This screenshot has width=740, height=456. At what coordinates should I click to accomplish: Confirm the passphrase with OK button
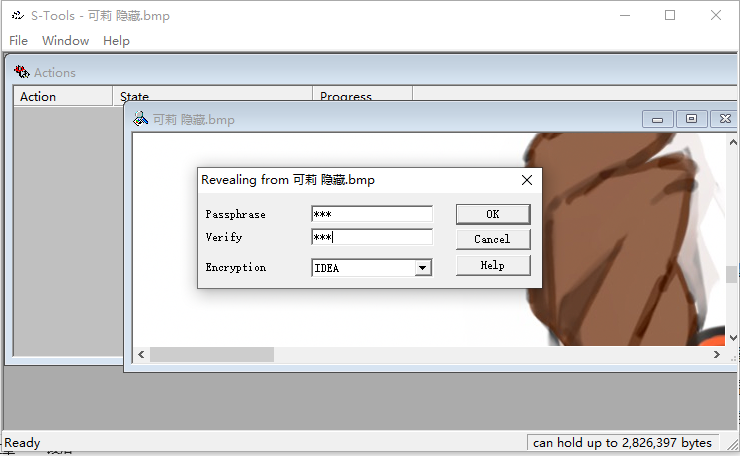pyautogui.click(x=492, y=214)
